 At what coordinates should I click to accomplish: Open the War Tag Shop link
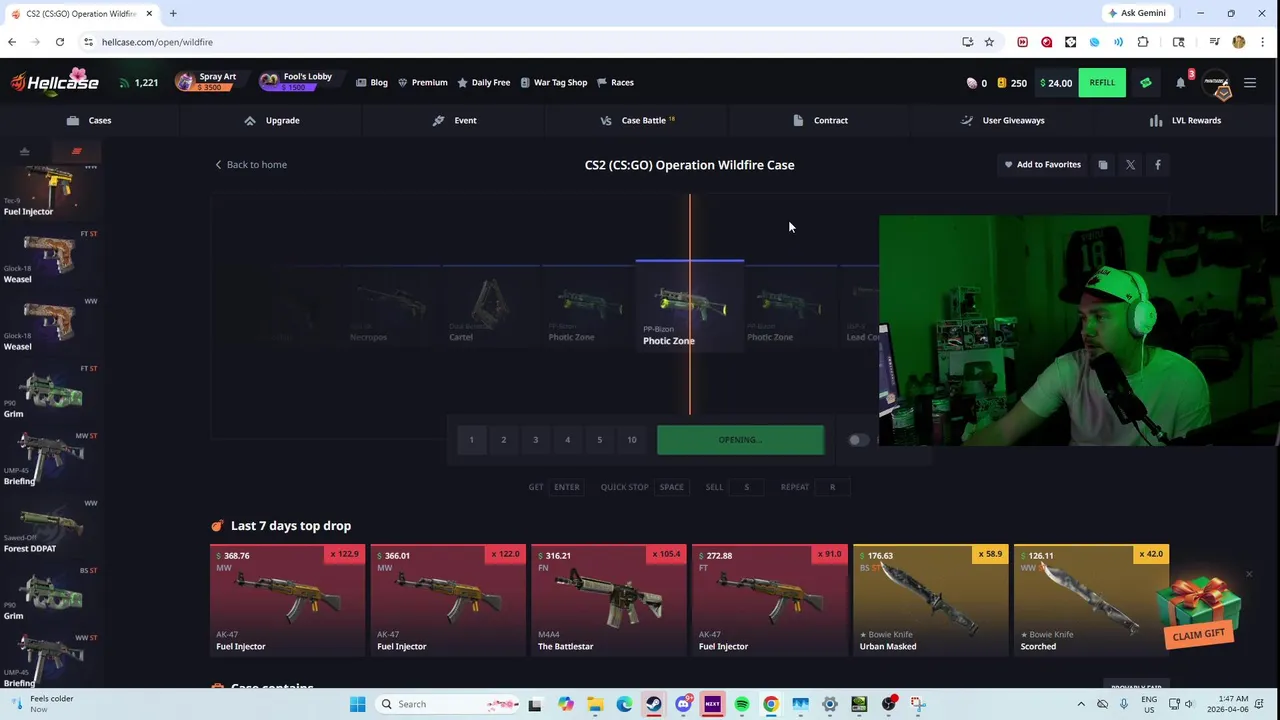pos(554,83)
